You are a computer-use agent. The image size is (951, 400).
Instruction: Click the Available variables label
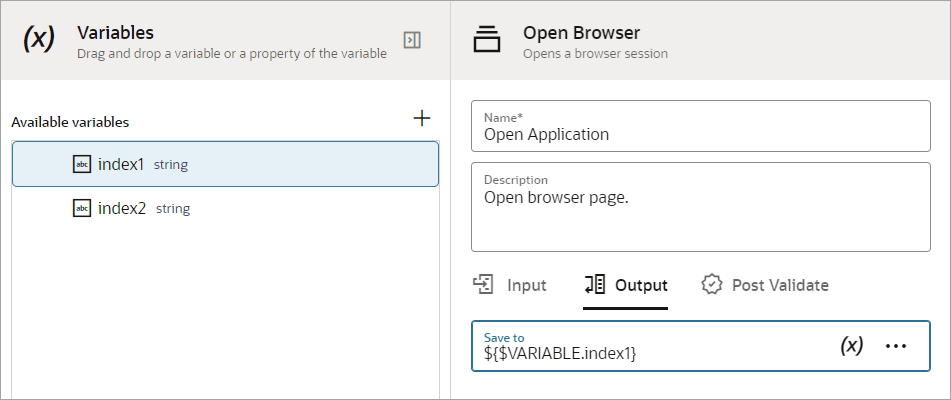click(x=70, y=122)
